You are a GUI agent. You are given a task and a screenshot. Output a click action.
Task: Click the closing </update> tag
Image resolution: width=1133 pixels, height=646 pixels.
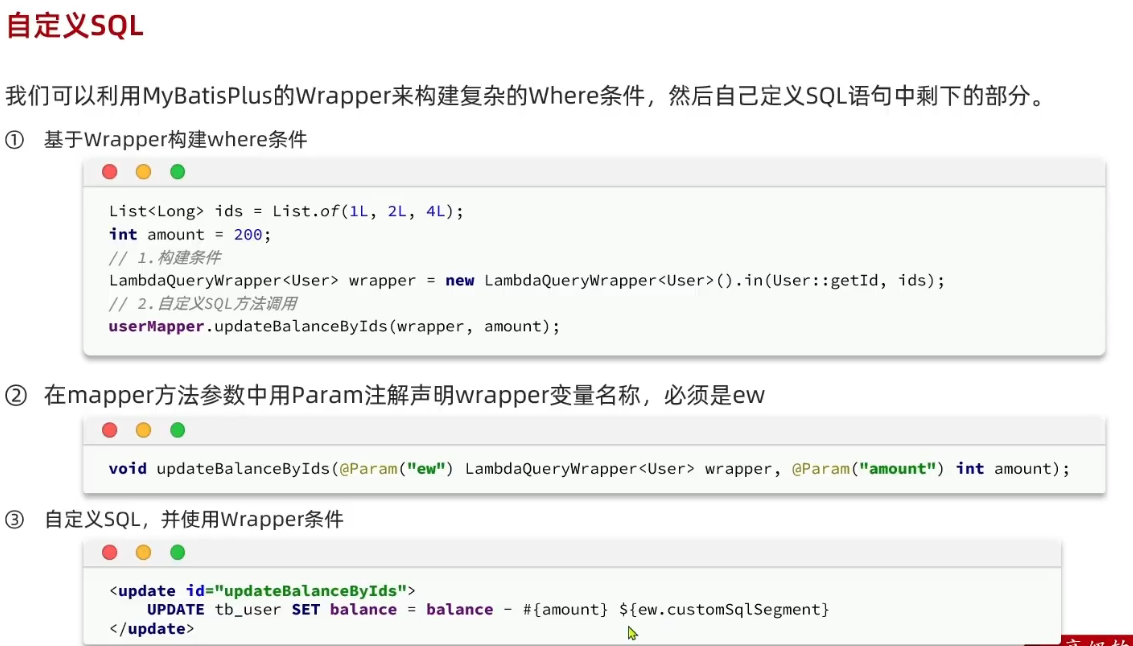151,629
